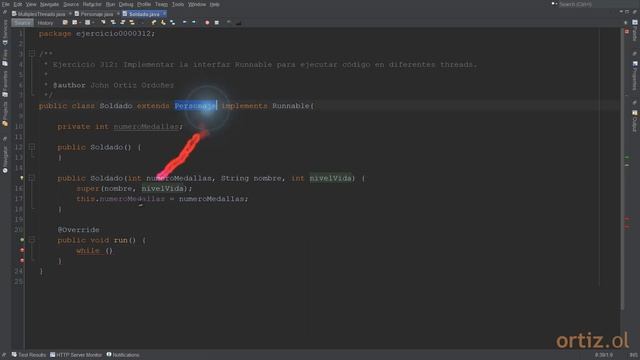640x360 pixels.
Task: Close the Soldado.java tab
Action: pyautogui.click(x=164, y=14)
